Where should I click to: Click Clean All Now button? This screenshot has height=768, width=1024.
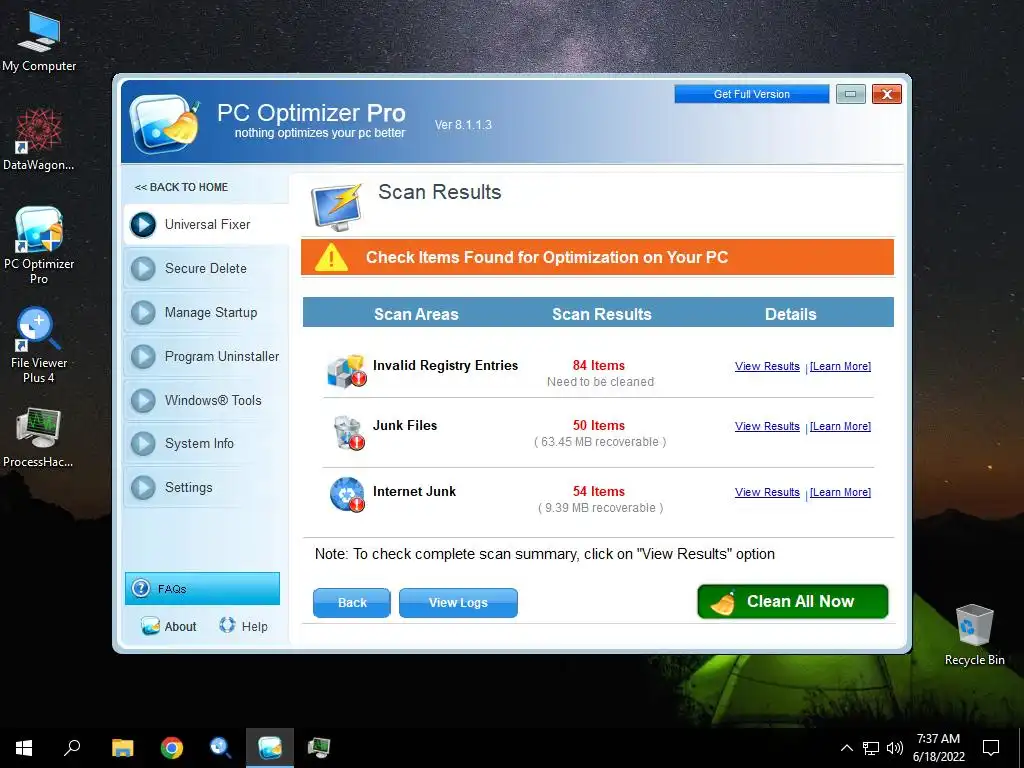click(793, 601)
